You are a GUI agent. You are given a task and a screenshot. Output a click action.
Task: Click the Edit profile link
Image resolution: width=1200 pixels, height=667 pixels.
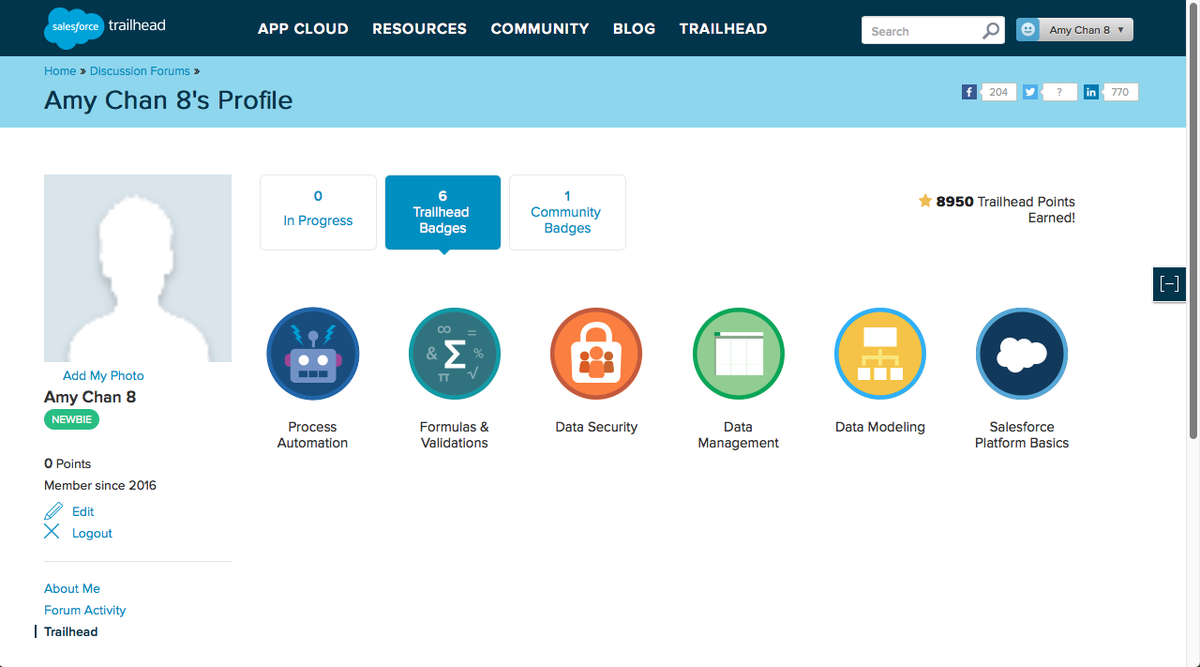point(83,511)
